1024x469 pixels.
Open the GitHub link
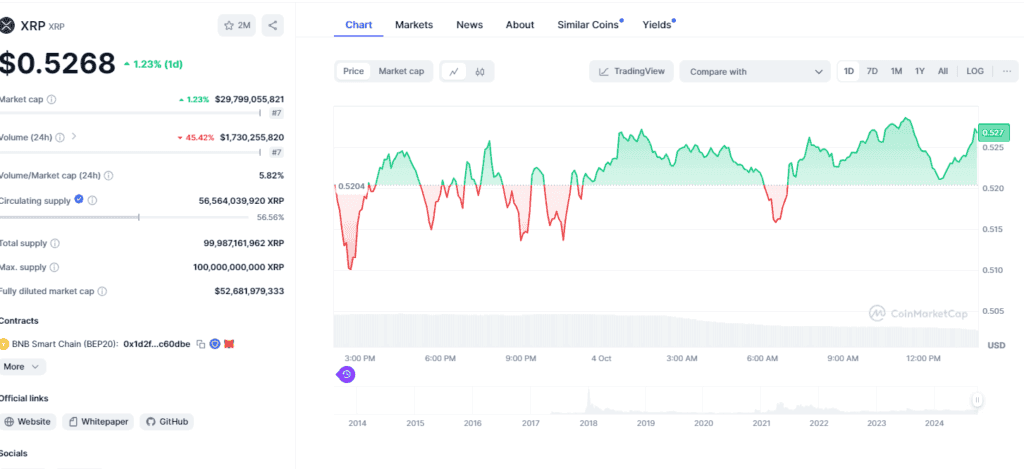click(167, 422)
